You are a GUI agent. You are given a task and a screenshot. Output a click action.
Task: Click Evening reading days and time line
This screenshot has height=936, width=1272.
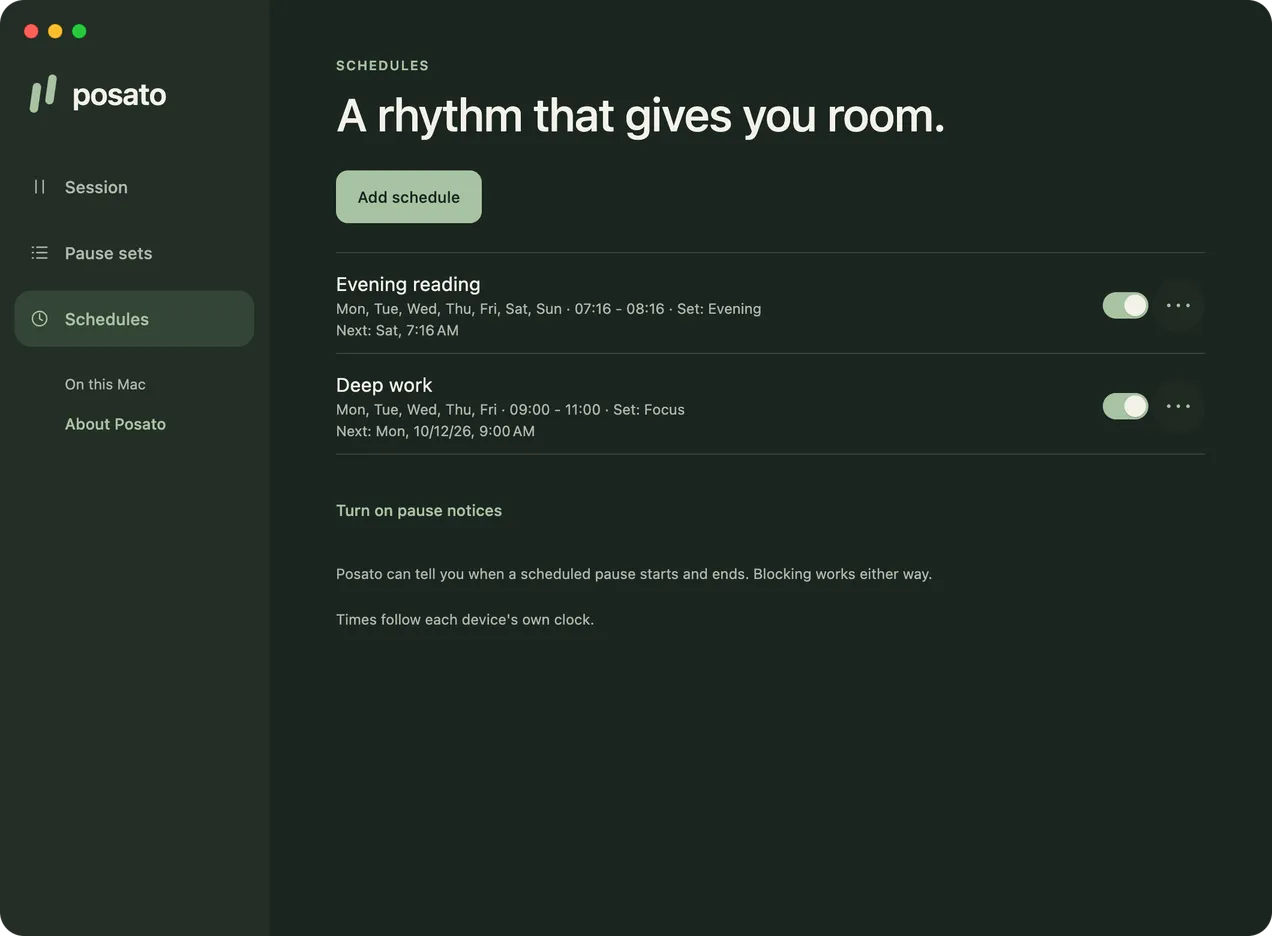(x=548, y=309)
